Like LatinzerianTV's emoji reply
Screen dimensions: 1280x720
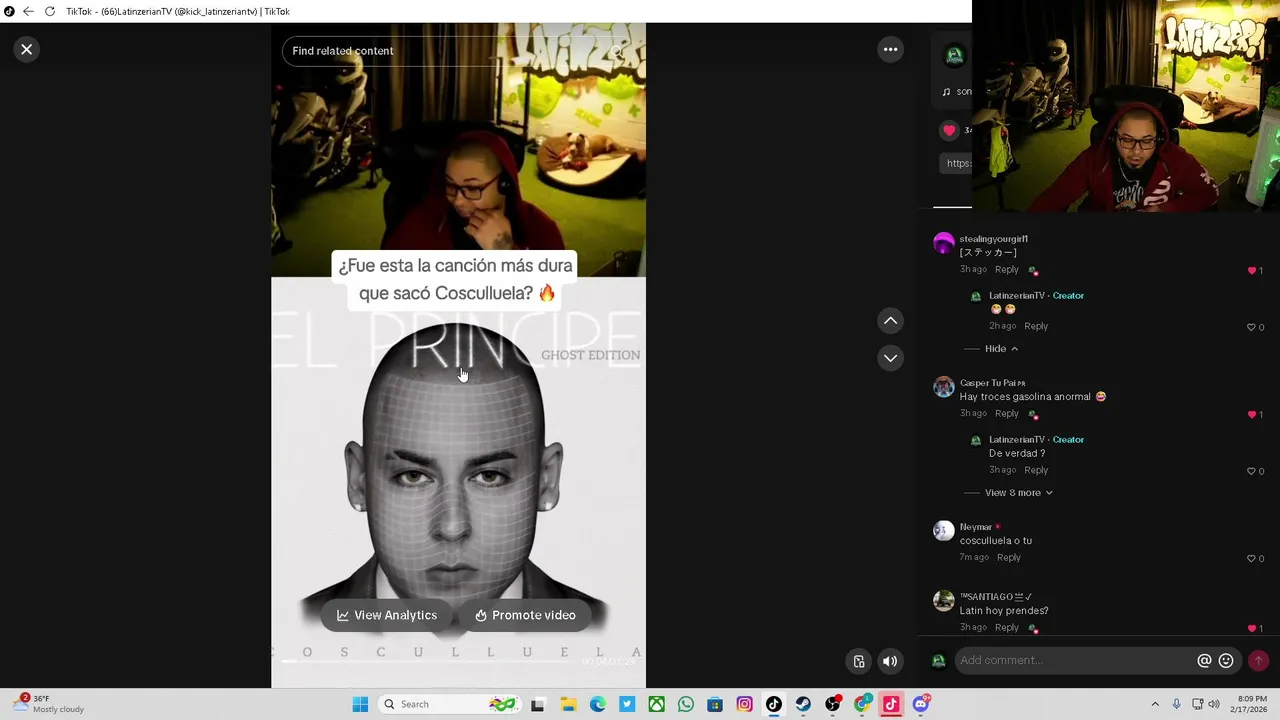[1251, 327]
